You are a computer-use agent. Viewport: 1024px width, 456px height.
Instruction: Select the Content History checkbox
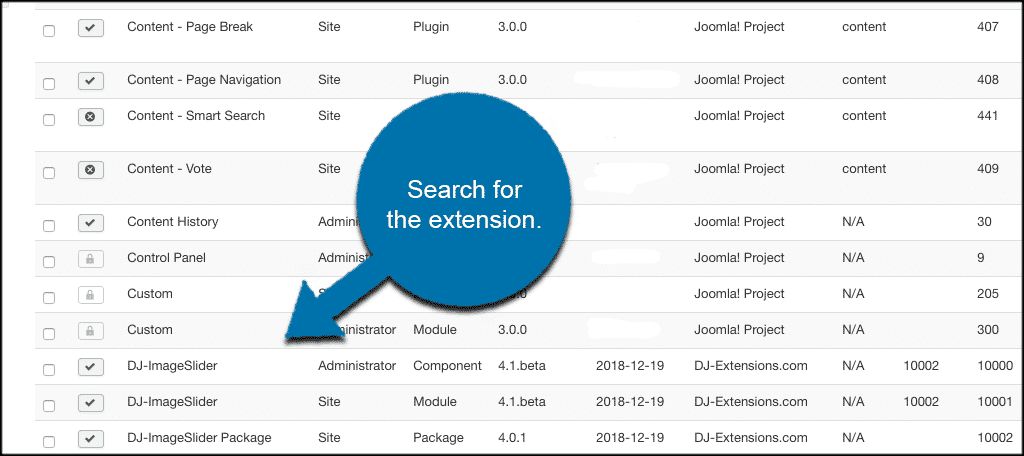[x=49, y=225]
